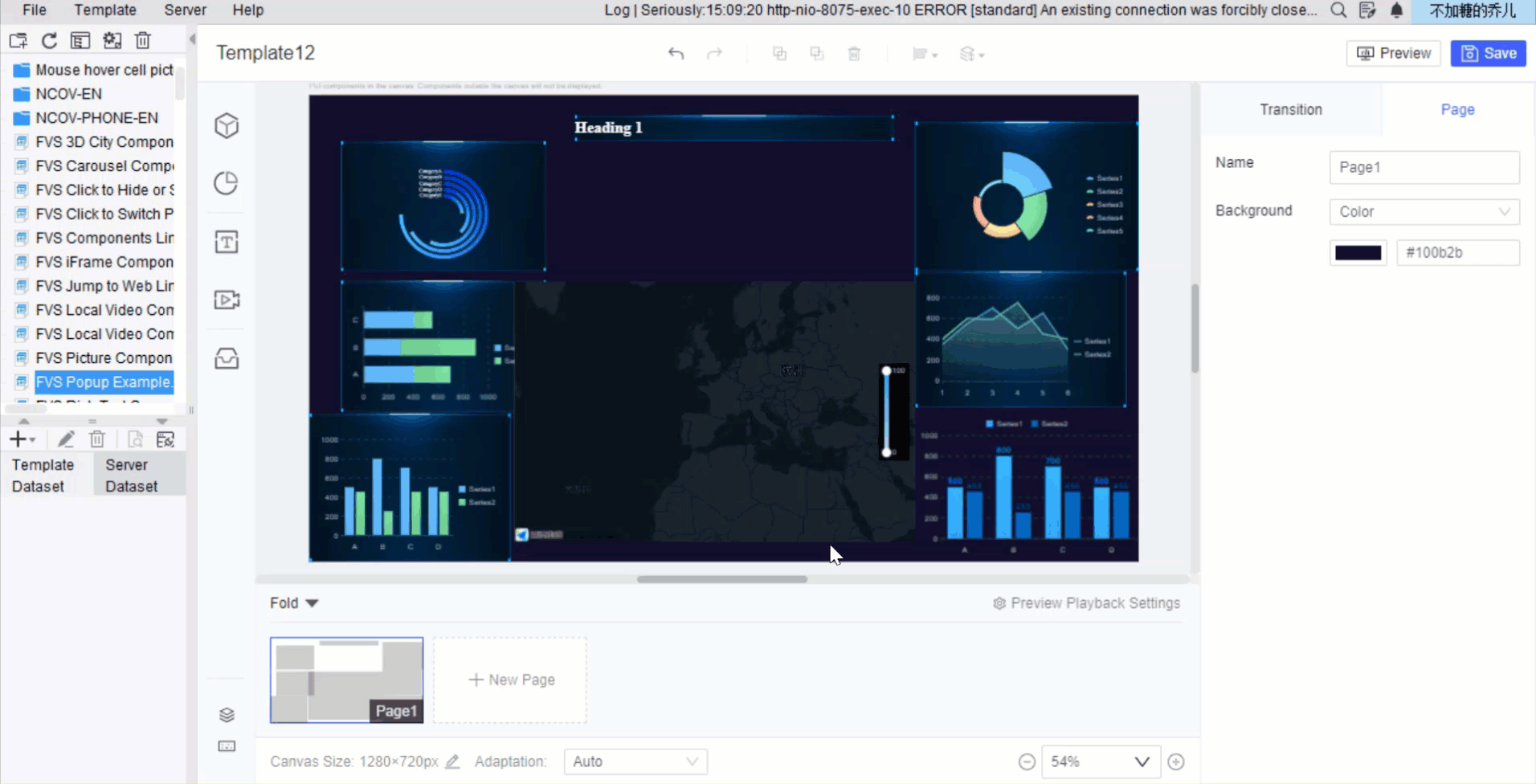Click the trash icon in file panel toolbar
The image size is (1536, 784).
pyautogui.click(x=143, y=40)
